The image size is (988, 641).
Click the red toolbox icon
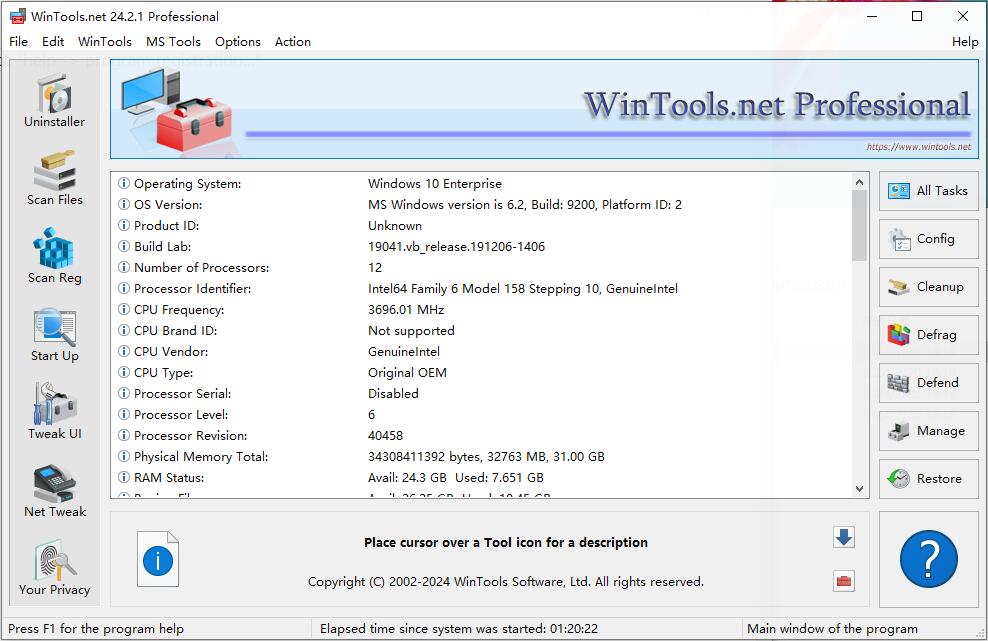pyautogui.click(x=843, y=581)
